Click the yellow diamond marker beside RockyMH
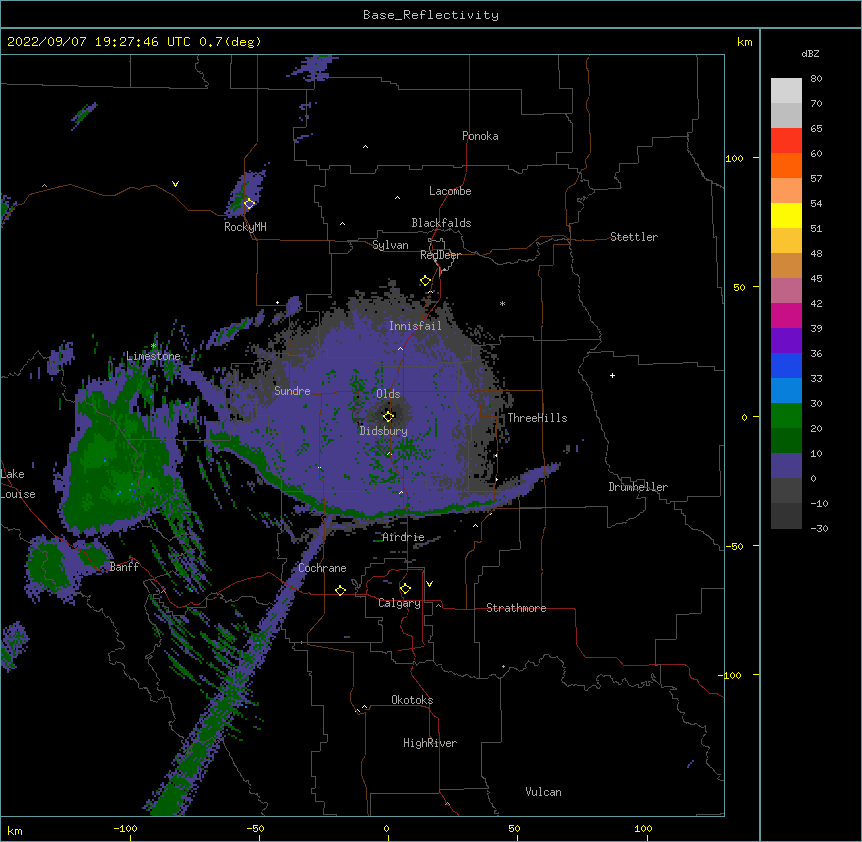Screen dimensions: 862x842 tap(249, 204)
